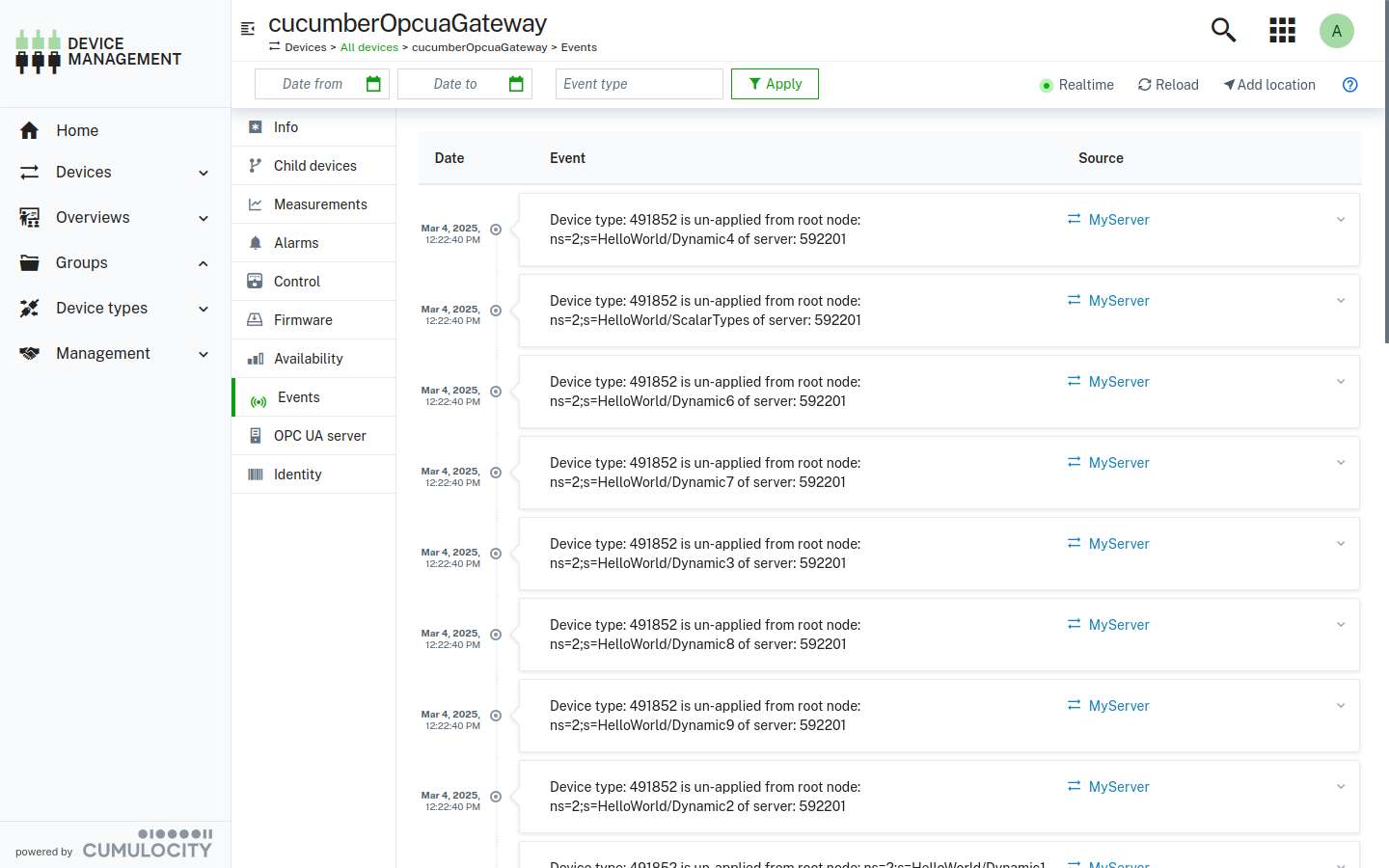
Task: Collapse the Groups section in sidebar
Action: click(203, 262)
